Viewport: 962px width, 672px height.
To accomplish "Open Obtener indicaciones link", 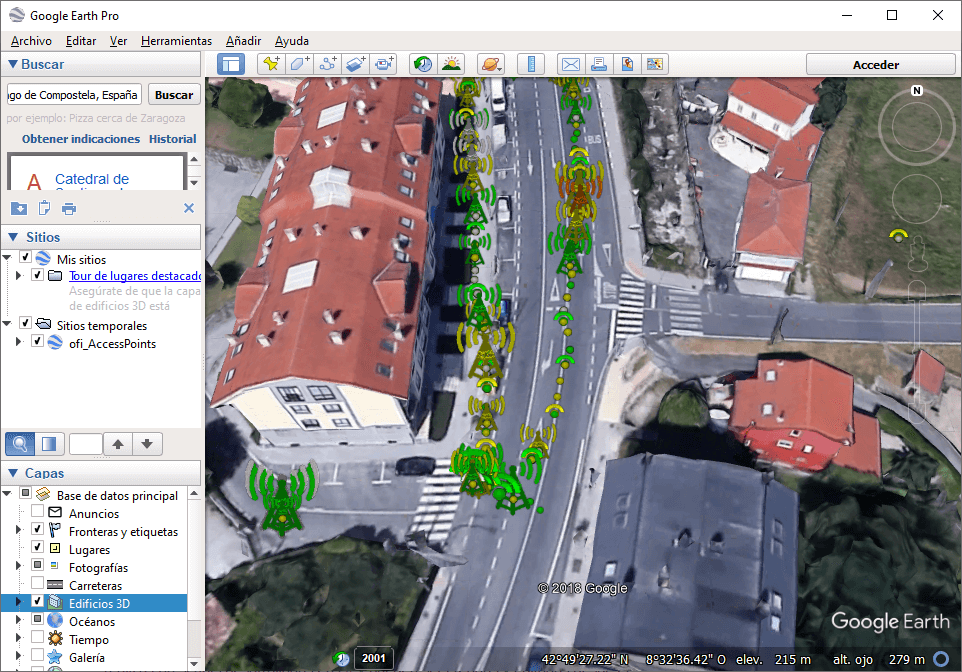I will tap(81, 139).
